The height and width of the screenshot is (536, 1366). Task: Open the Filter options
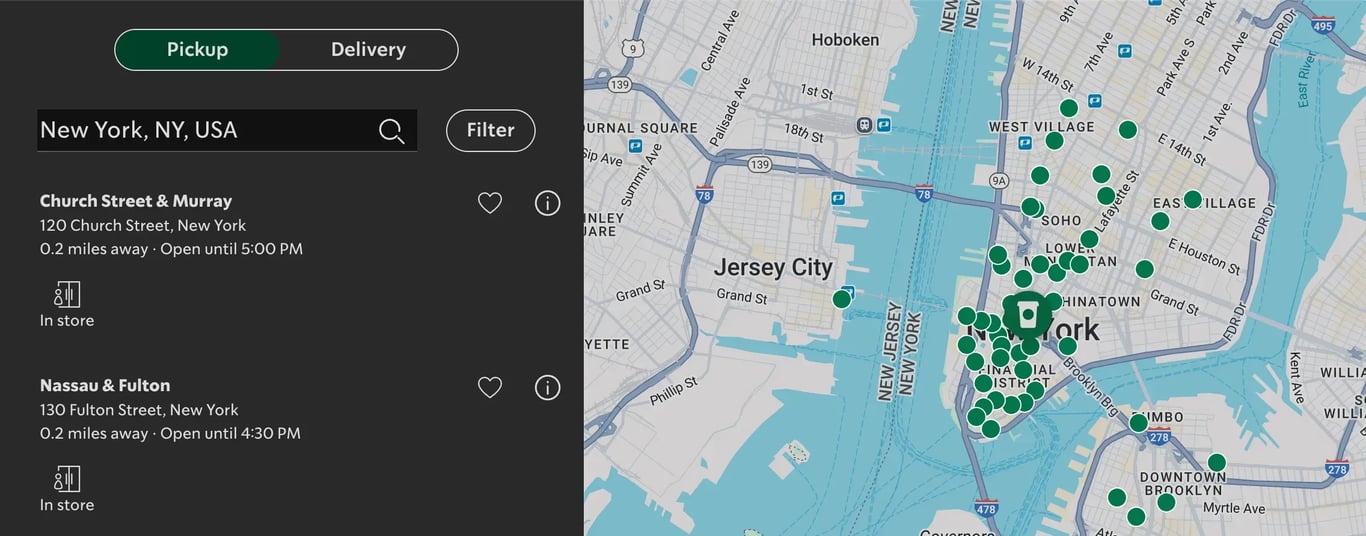(490, 130)
